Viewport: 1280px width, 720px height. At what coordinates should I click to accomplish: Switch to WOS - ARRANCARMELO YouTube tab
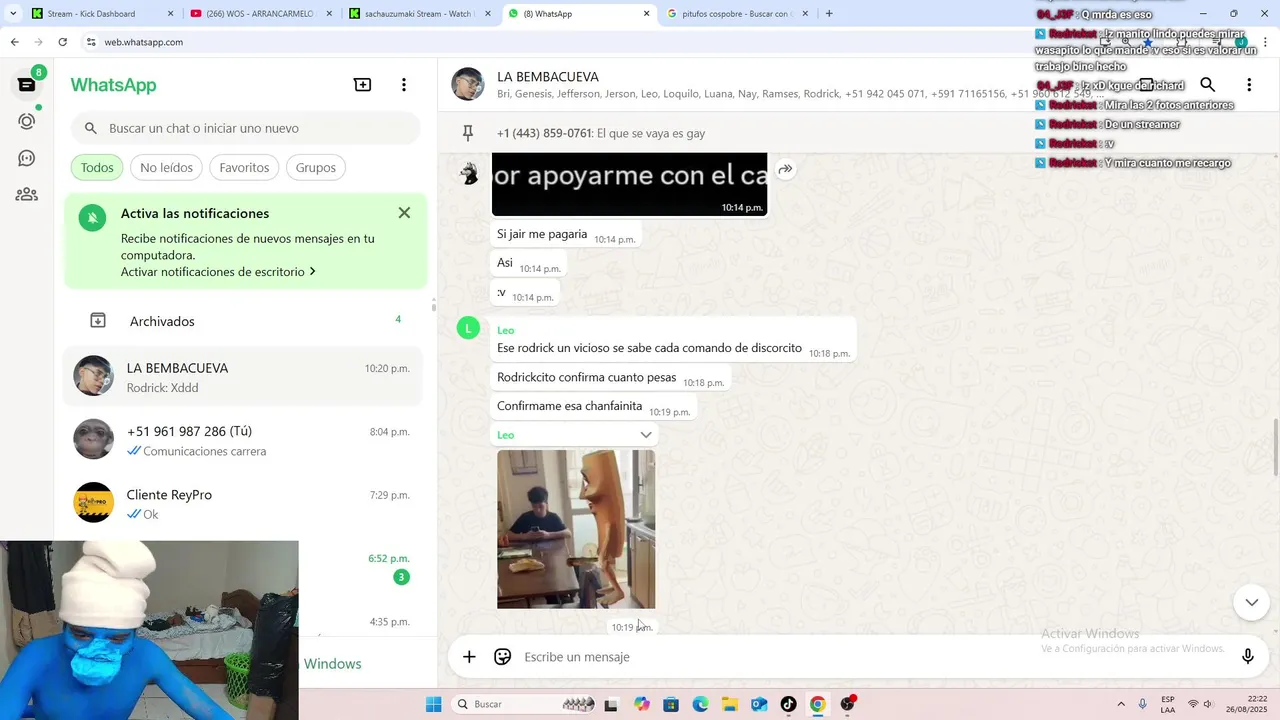[258, 14]
